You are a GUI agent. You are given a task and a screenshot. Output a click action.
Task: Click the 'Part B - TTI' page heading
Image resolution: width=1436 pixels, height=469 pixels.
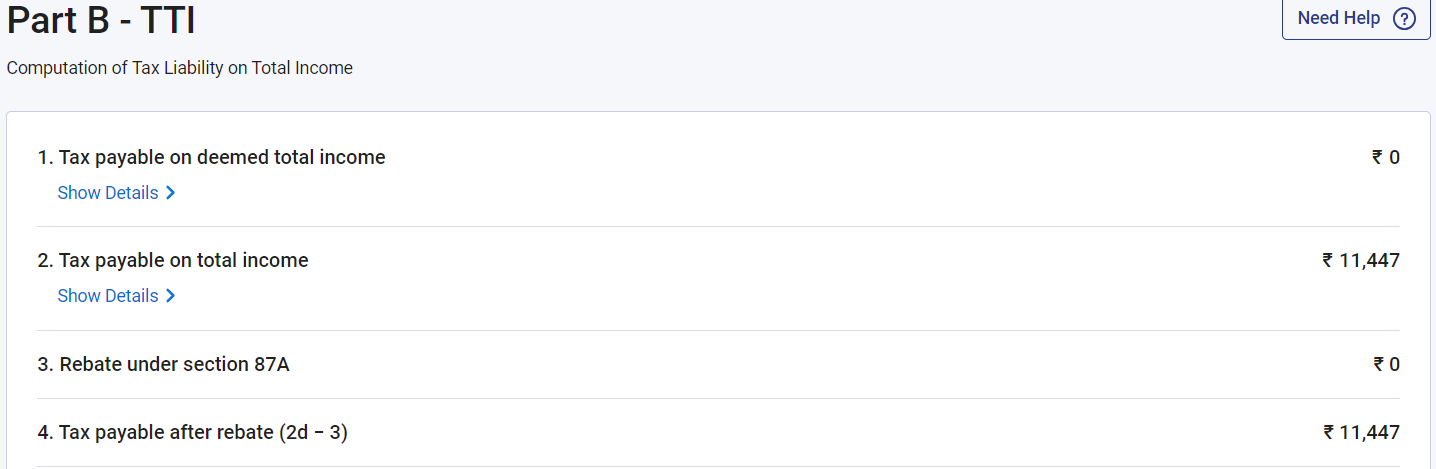pyautogui.click(x=101, y=20)
